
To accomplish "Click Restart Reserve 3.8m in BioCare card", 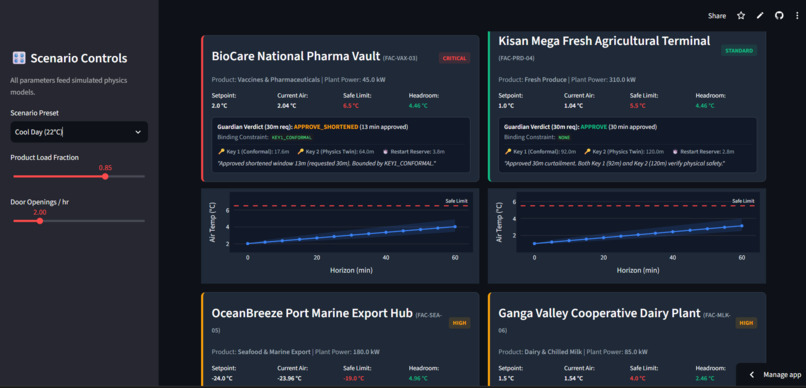I will coord(413,152).
